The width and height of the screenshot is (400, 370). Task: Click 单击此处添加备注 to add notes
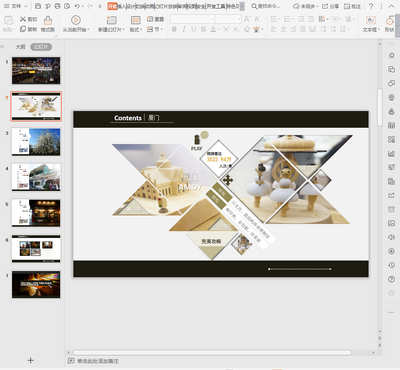pyautogui.click(x=98, y=361)
